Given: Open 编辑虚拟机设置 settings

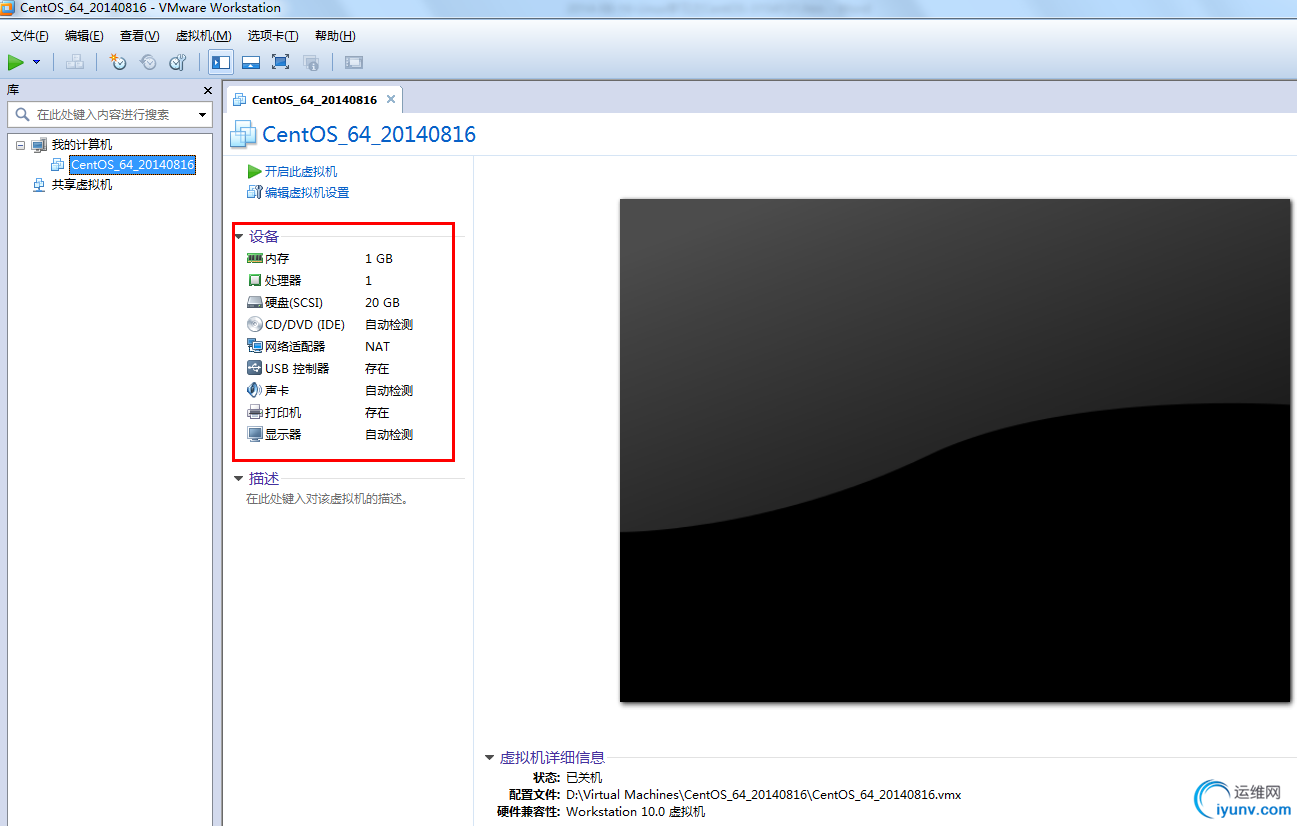Looking at the screenshot, I should click(305, 192).
